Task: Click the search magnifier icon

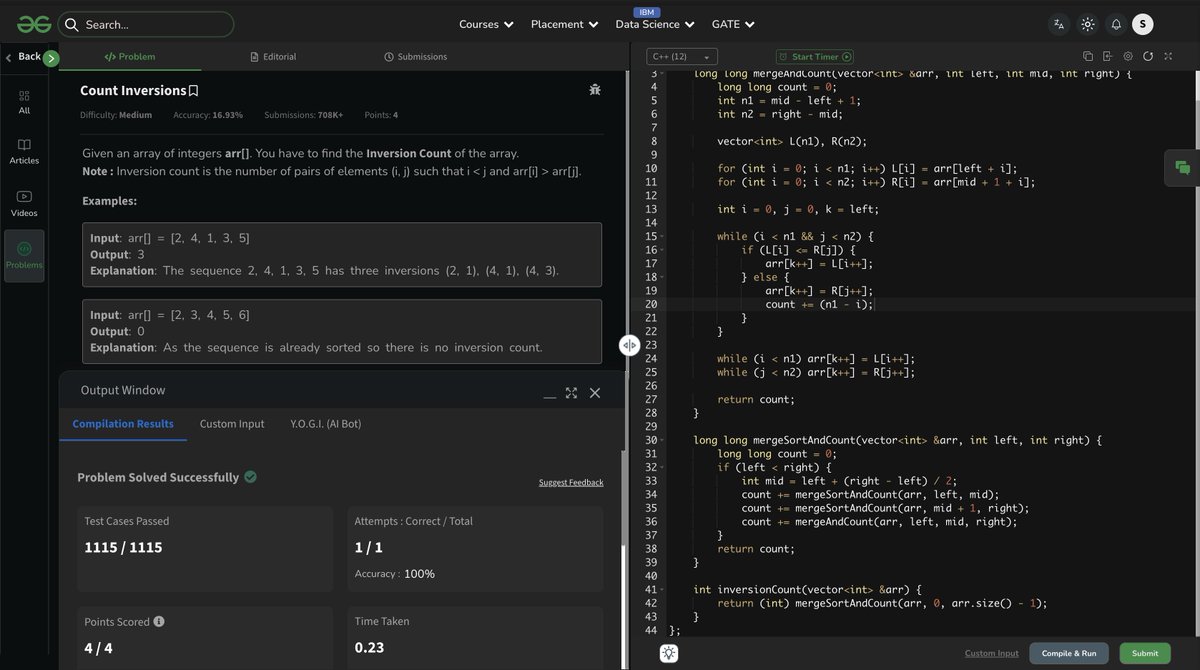Action: click(x=72, y=24)
